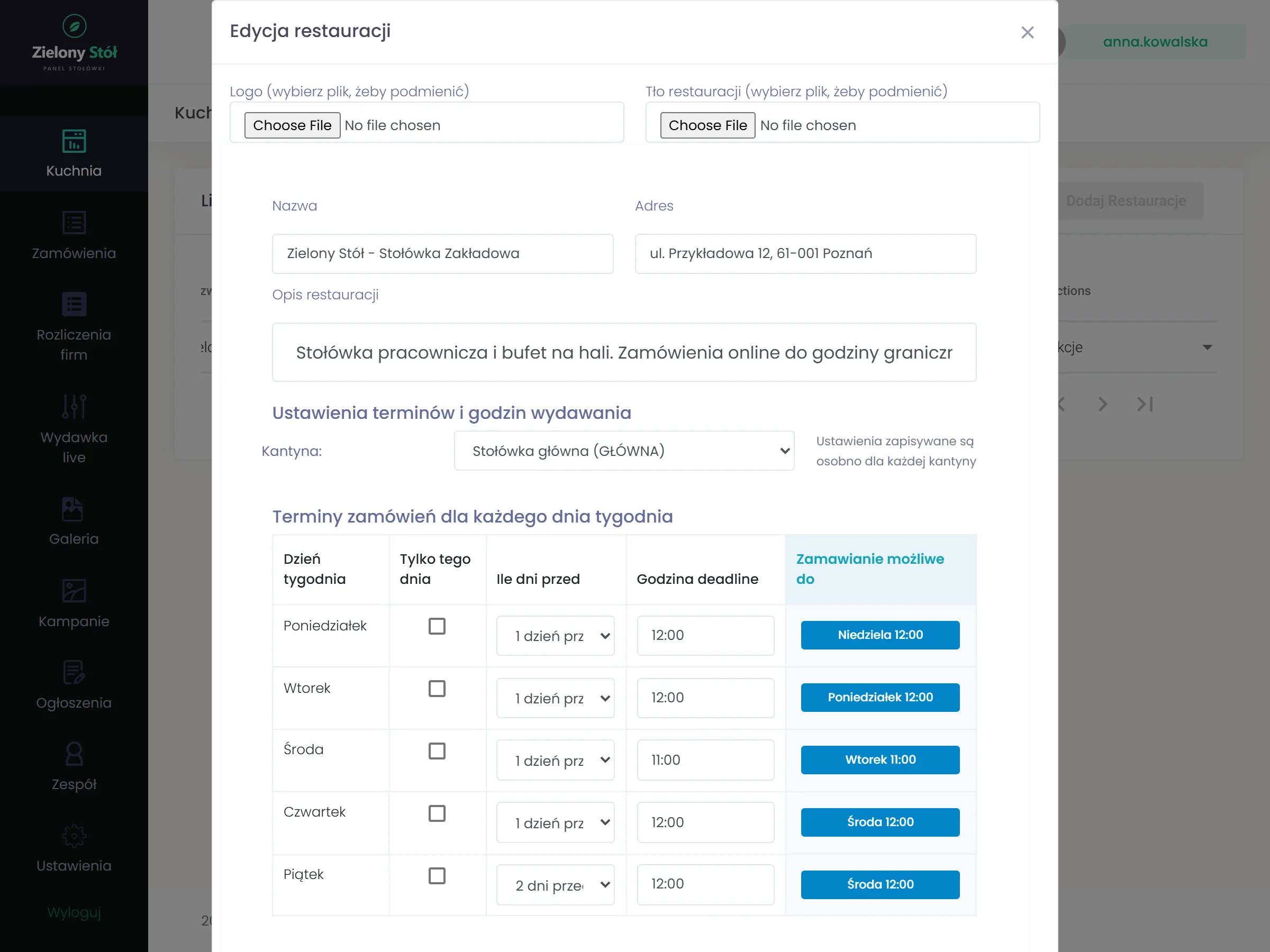The image size is (1270, 952).
Task: Enable 'Tylko tego dnia' for Wtorek
Action: point(437,689)
